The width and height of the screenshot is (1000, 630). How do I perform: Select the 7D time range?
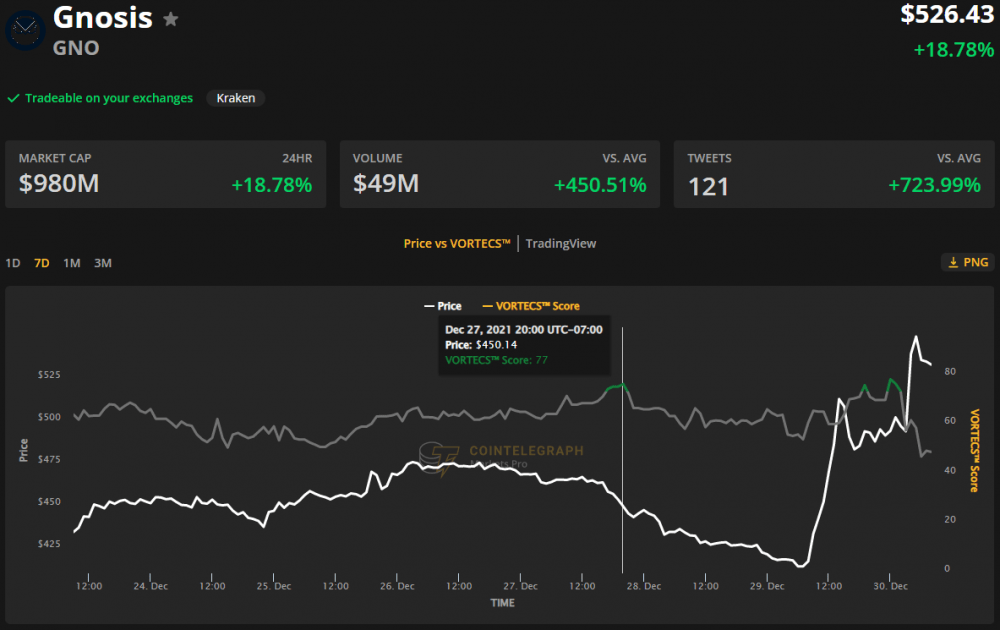41,263
